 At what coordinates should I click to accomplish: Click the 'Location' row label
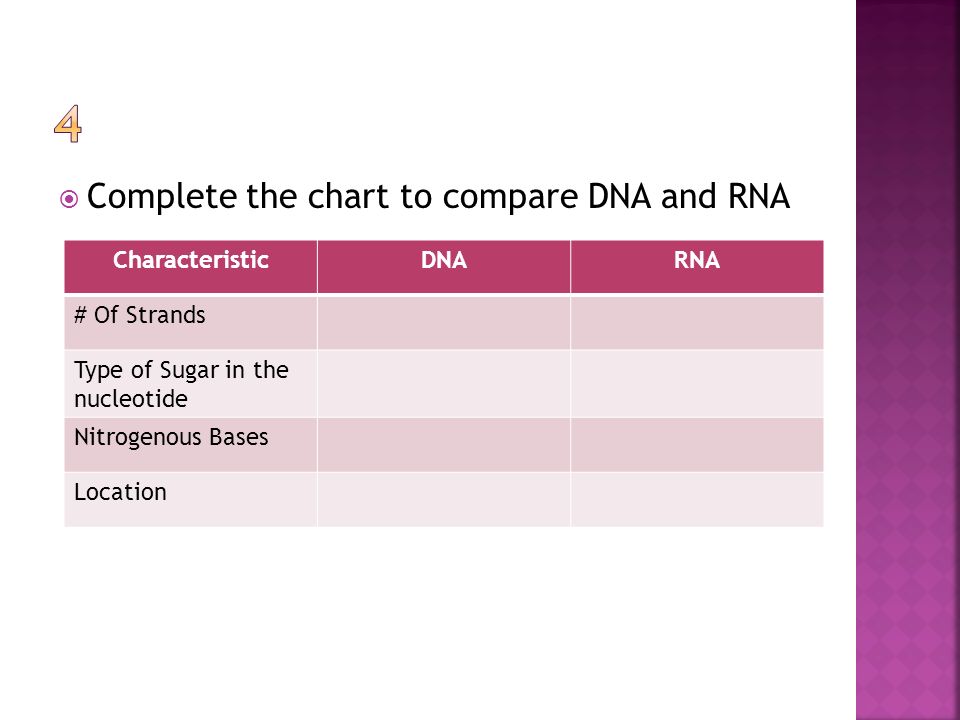120,492
